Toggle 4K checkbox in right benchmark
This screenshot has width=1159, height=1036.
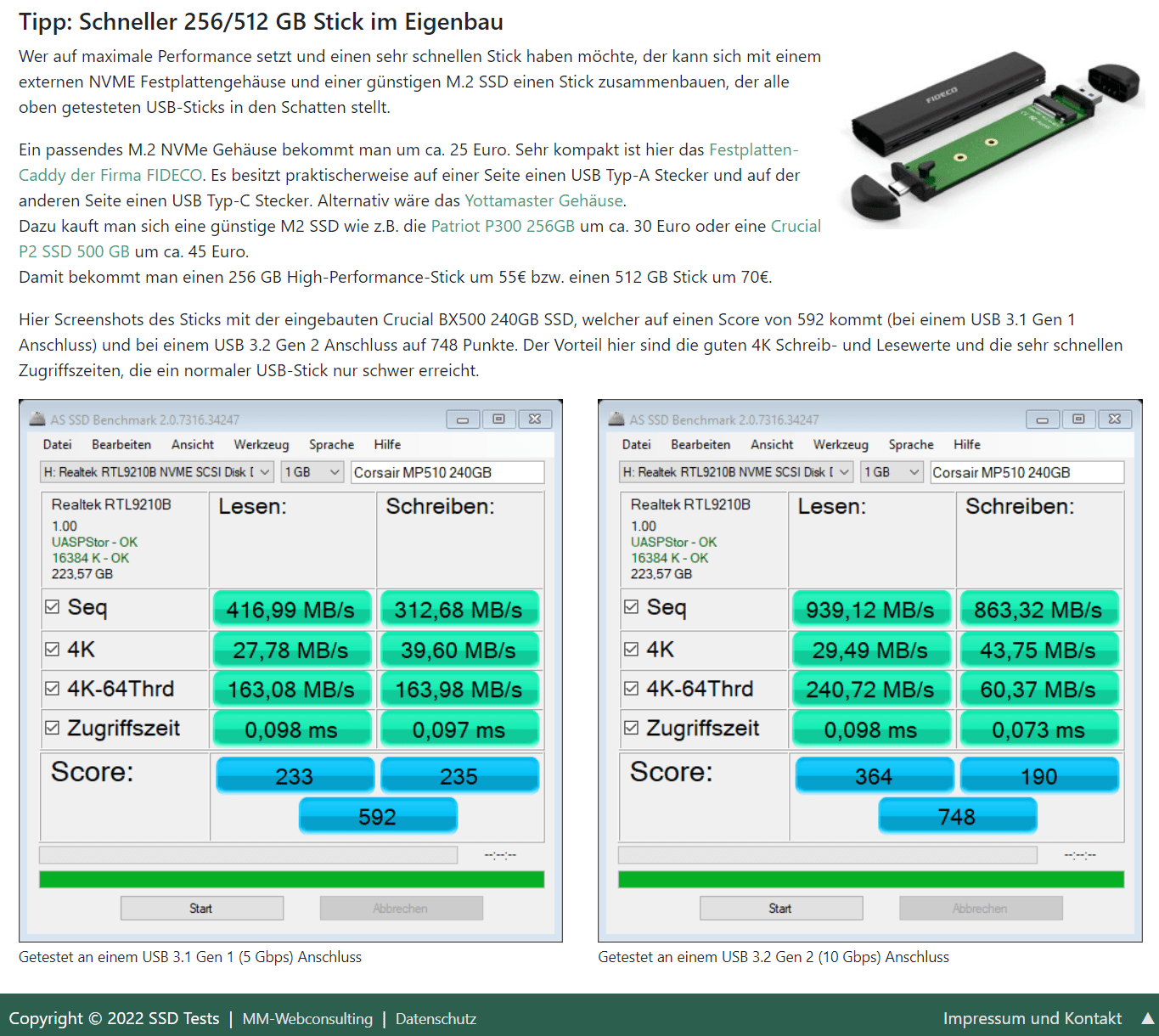631,649
